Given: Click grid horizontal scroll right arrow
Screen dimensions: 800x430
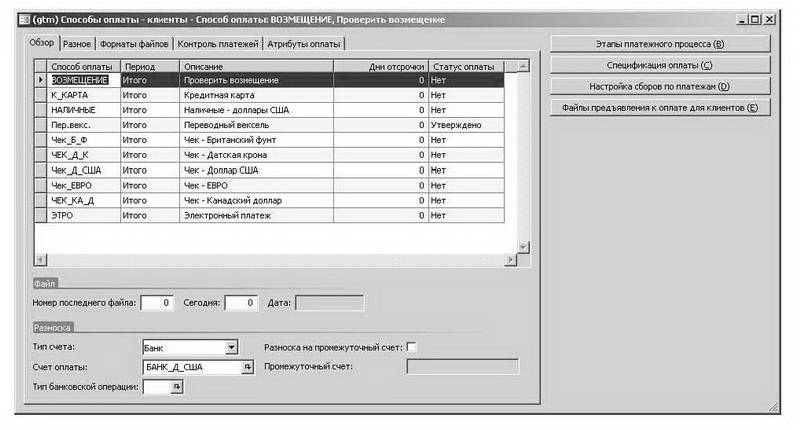Looking at the screenshot, I should [x=510, y=259].
